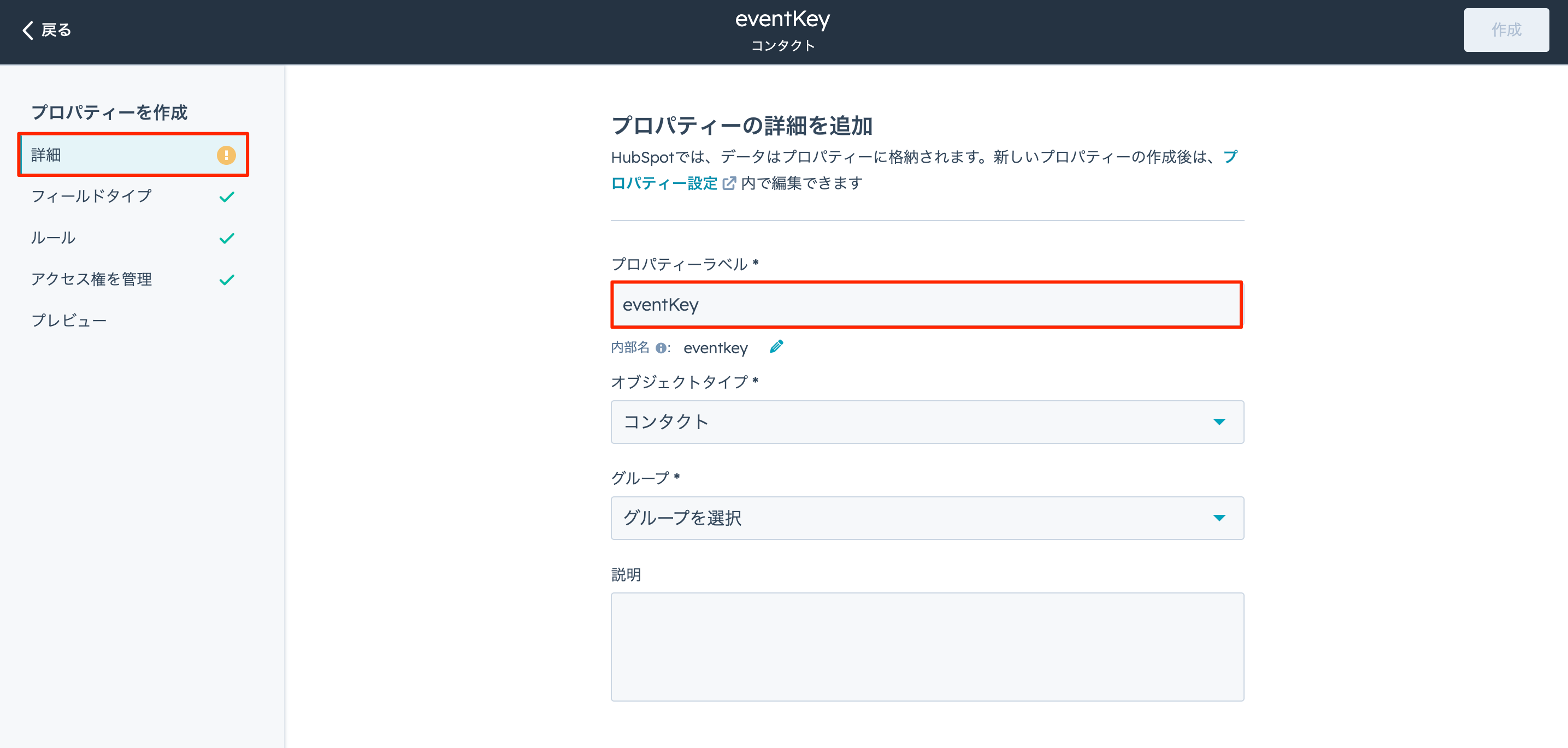Click the info icon beside 内部名
This screenshot has width=1568, height=748.
[x=661, y=348]
